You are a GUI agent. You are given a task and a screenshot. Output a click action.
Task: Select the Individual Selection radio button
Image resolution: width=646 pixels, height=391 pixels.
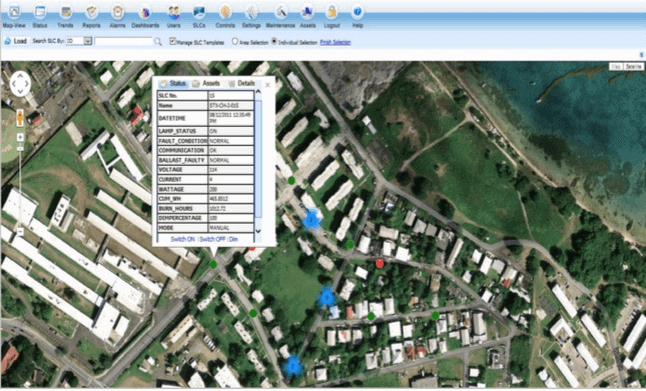point(274,42)
